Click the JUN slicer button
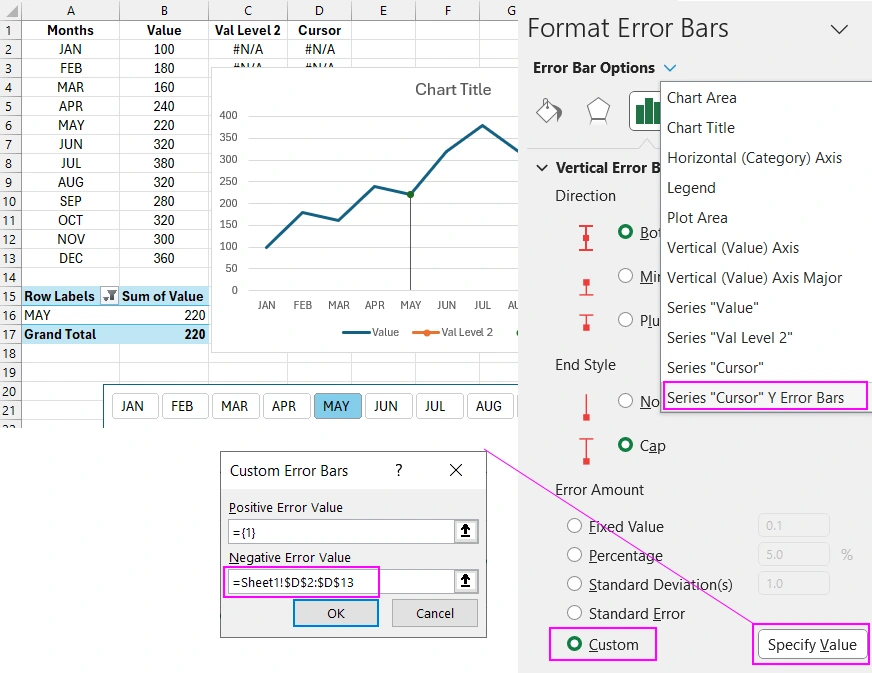 click(386, 406)
